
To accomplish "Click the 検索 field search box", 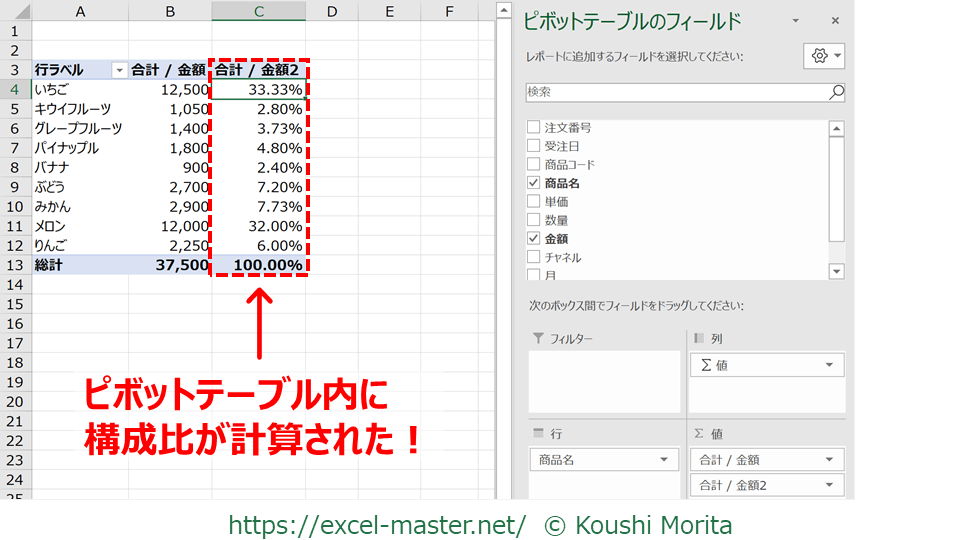I will (x=676, y=92).
